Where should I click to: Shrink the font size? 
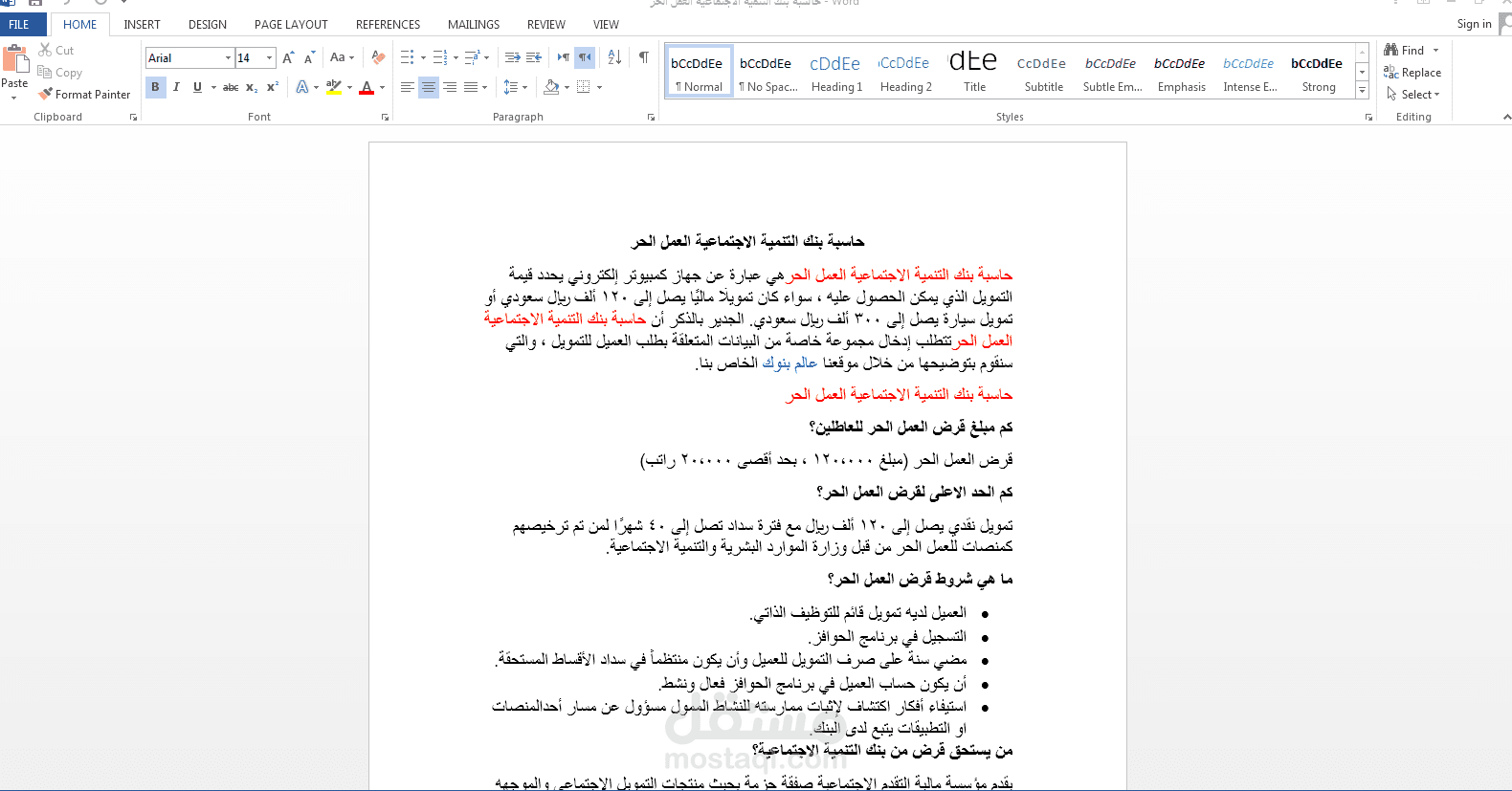click(x=309, y=58)
